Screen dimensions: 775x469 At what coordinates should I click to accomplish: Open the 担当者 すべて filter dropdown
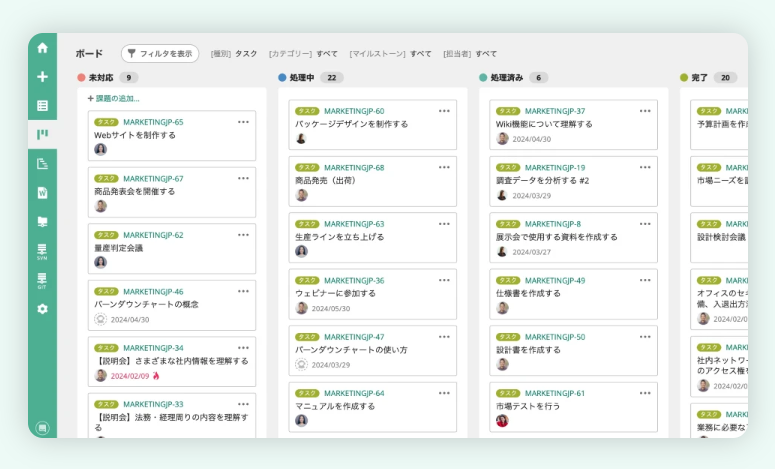470,53
